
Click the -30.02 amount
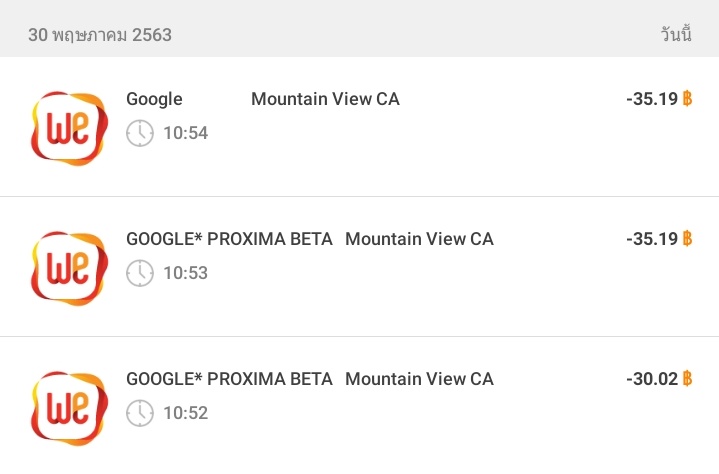pyautogui.click(x=651, y=379)
